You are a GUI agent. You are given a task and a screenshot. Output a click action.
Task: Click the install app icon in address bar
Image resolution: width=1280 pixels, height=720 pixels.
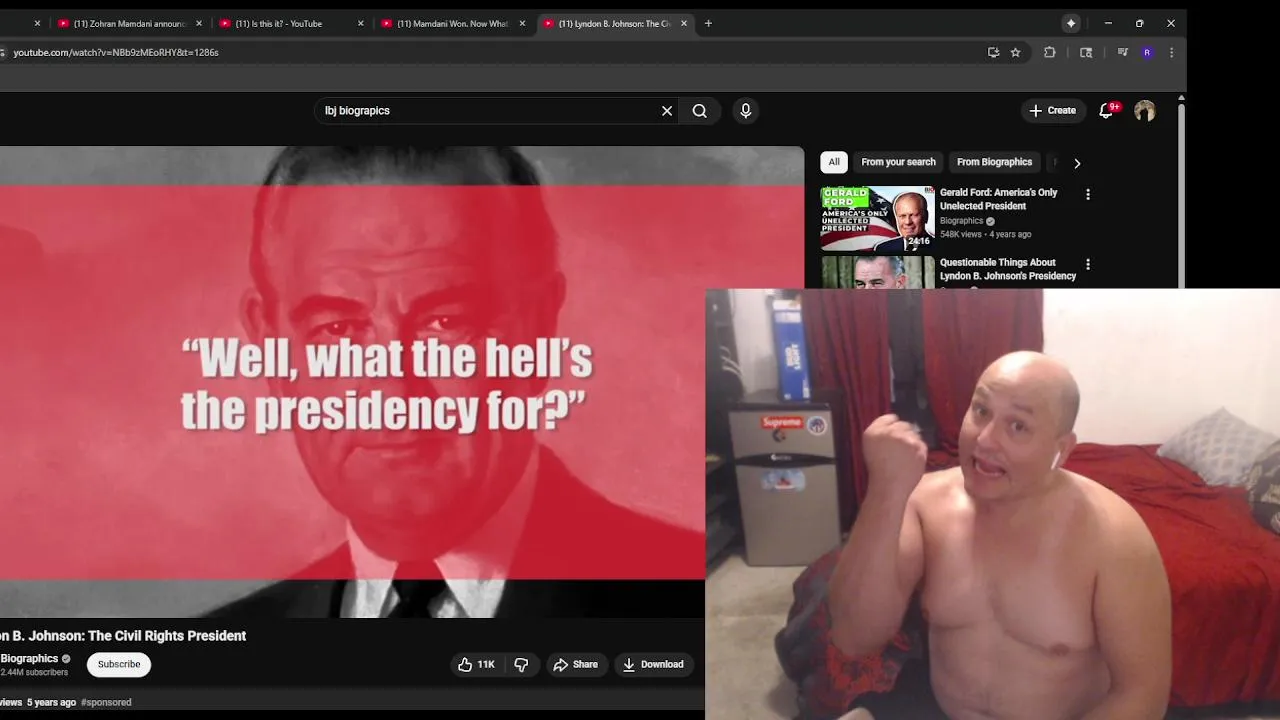[x=993, y=53]
